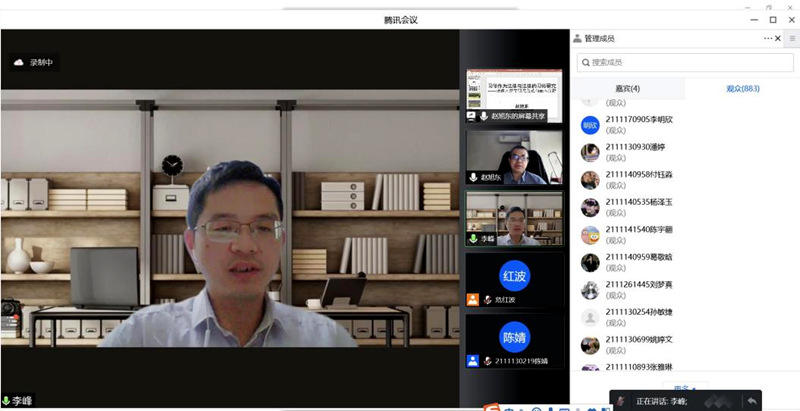Click the 腾讯会议 window title
Image resolution: width=800 pixels, height=411 pixels.
click(x=401, y=20)
